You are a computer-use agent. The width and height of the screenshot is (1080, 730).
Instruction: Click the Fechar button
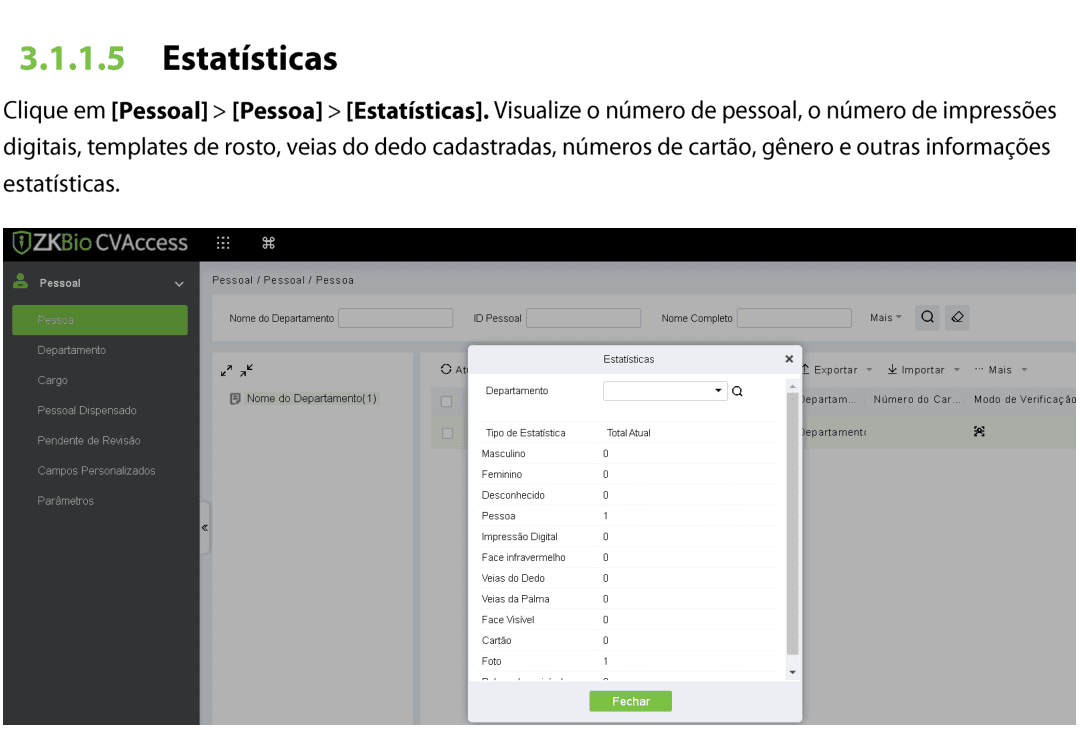coord(631,701)
